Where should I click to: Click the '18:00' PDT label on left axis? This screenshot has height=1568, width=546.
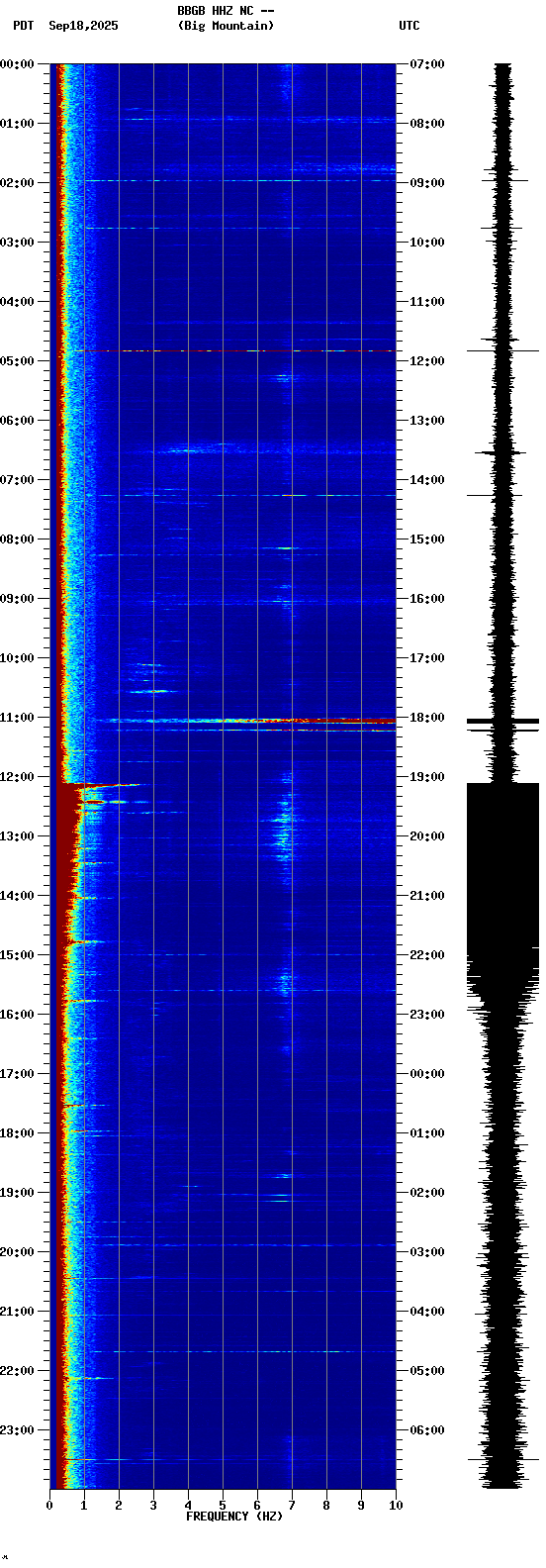[x=16, y=1133]
